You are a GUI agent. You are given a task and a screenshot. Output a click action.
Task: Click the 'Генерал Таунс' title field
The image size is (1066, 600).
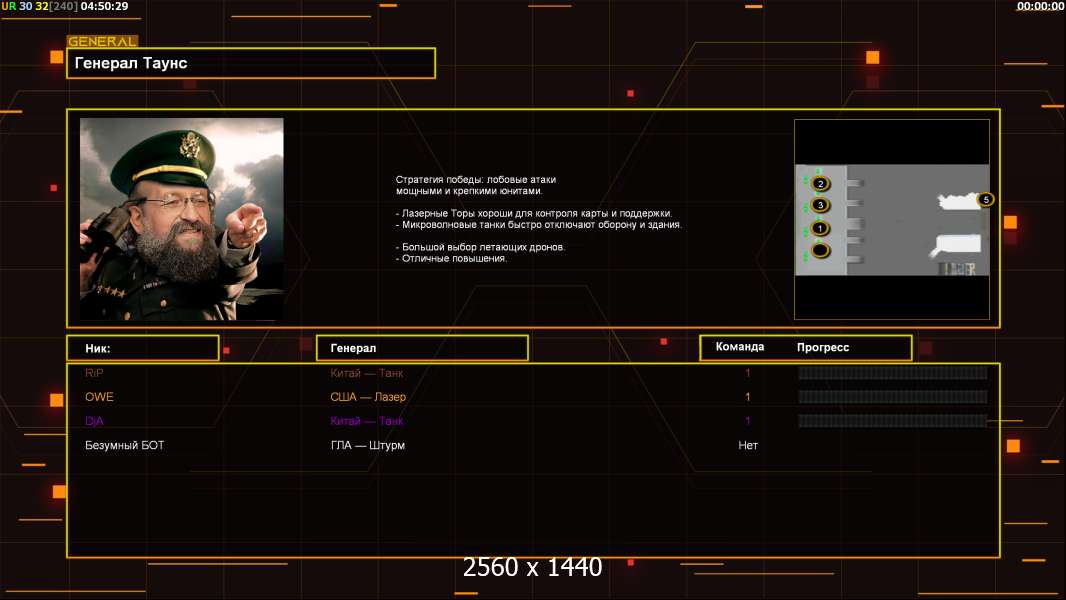tap(251, 63)
